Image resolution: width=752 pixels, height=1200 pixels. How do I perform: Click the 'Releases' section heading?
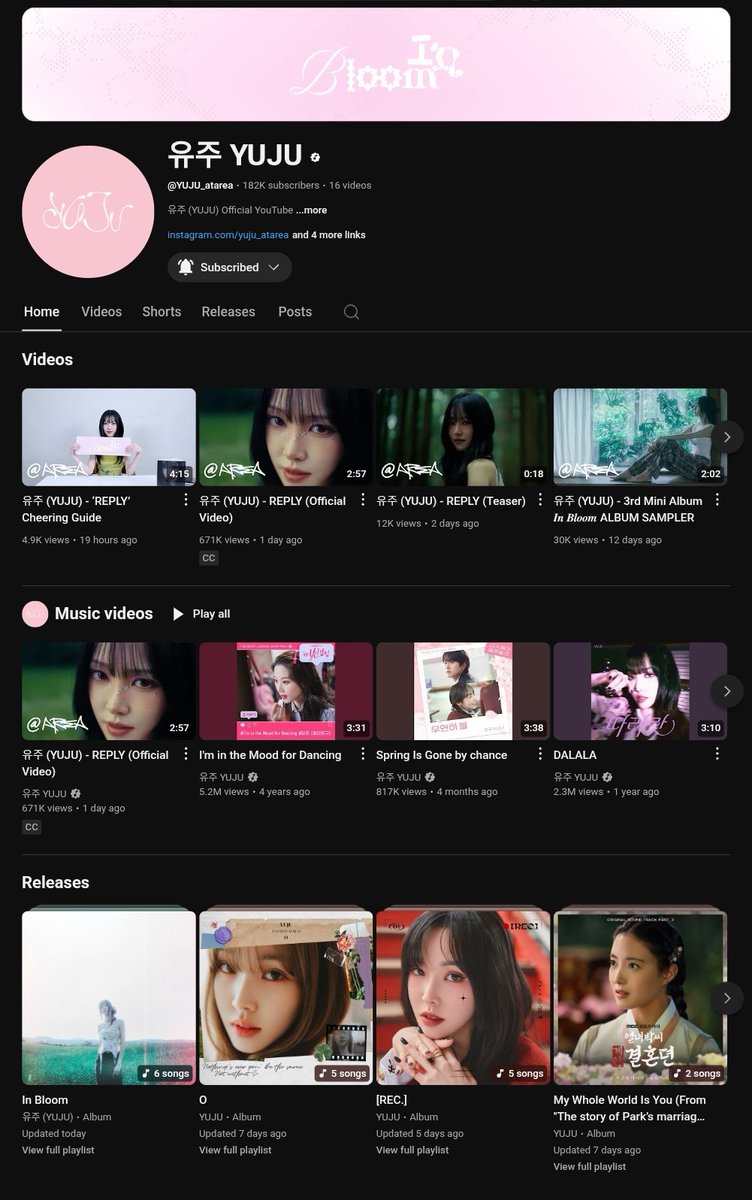point(56,882)
